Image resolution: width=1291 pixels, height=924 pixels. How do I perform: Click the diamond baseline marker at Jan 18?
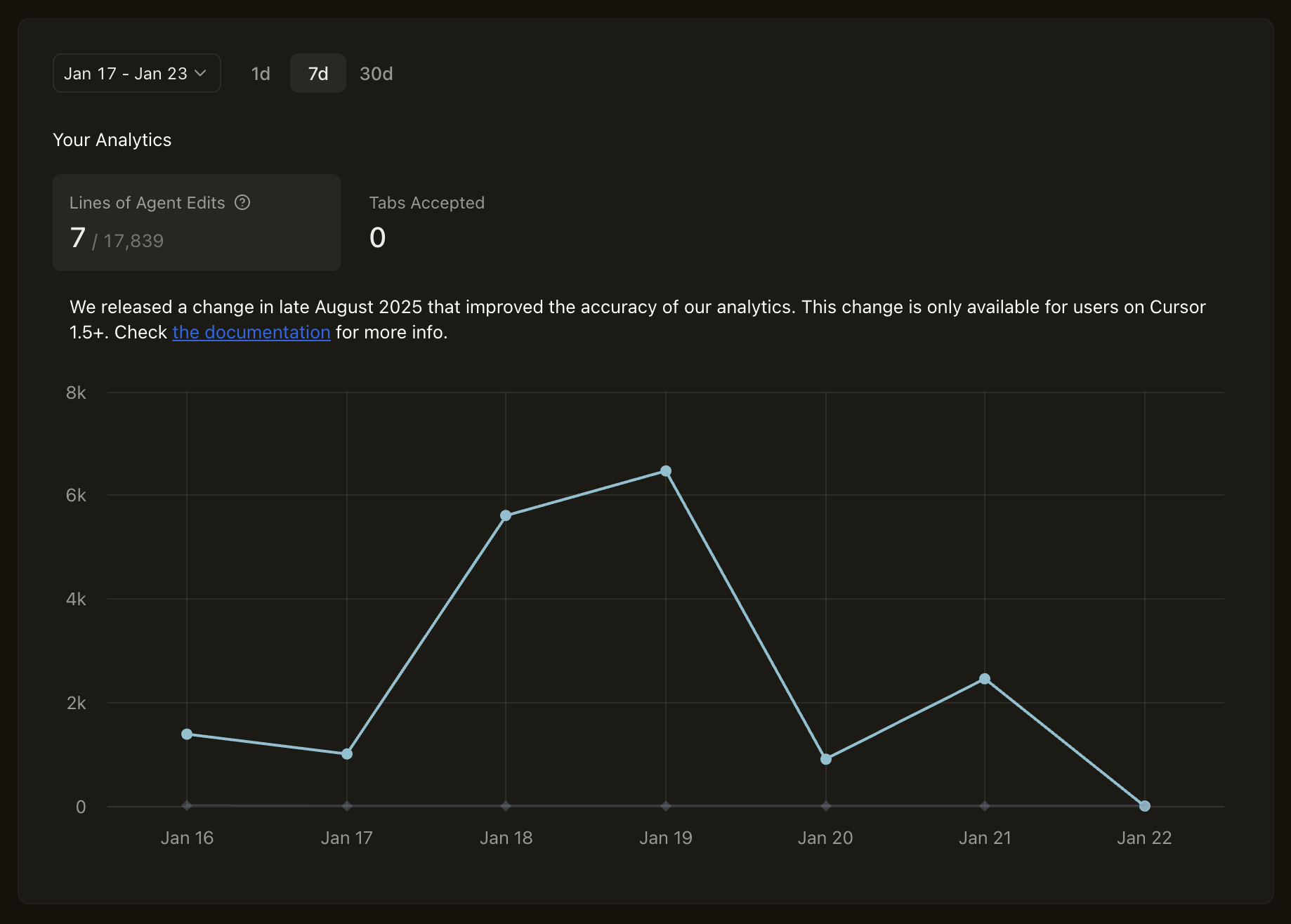[506, 806]
